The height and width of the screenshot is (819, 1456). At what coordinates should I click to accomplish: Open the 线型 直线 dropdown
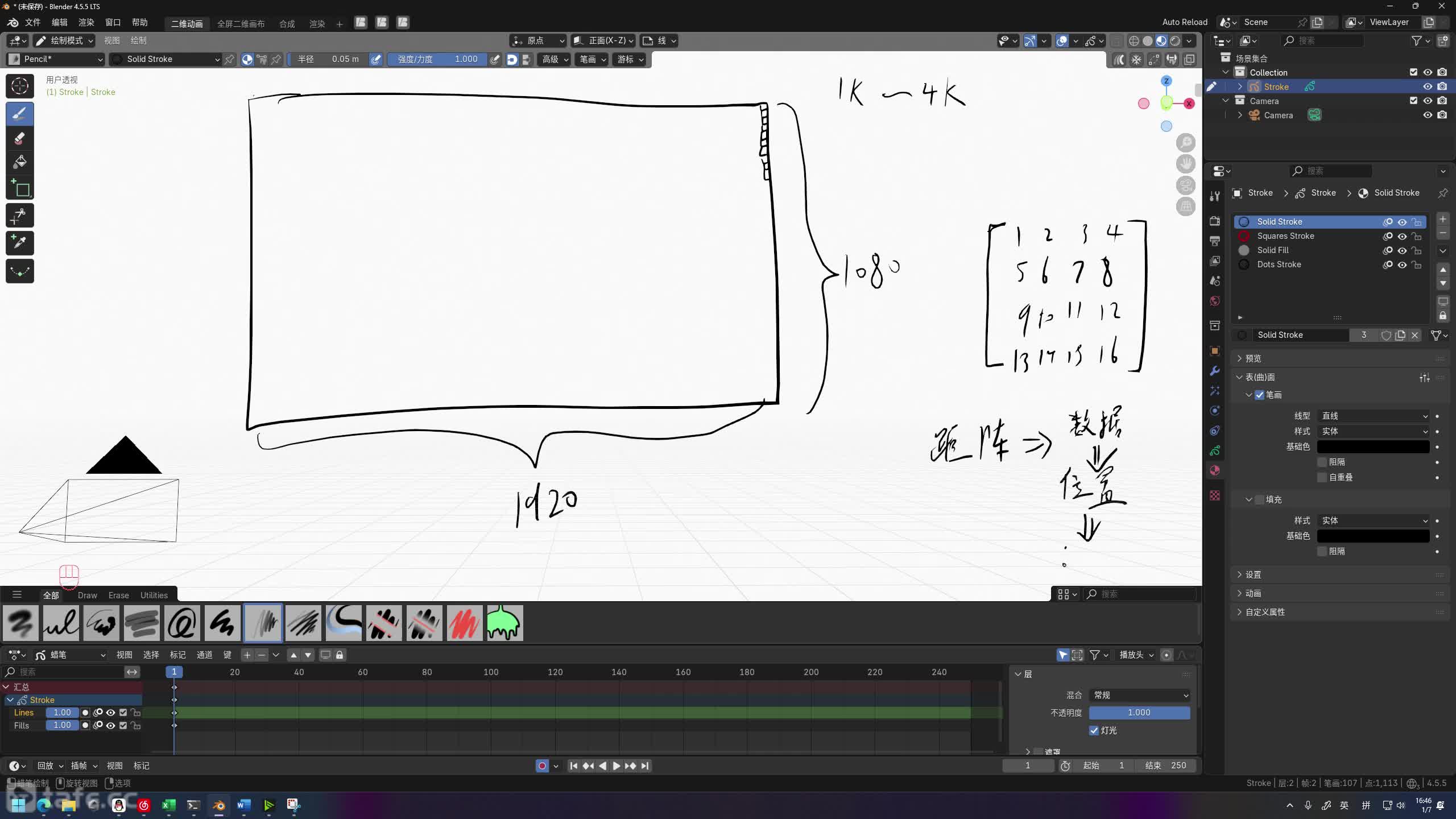coord(1373,416)
